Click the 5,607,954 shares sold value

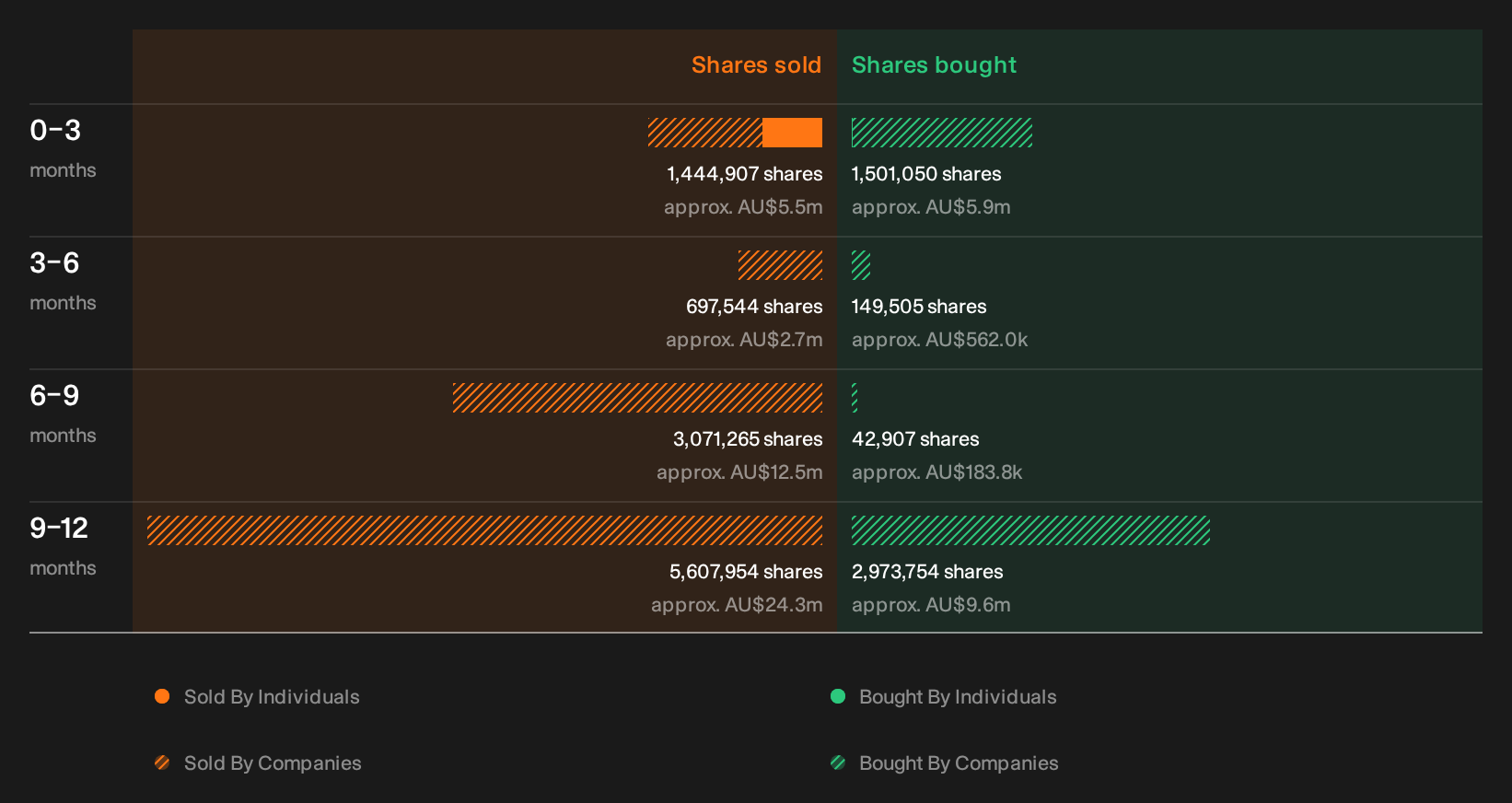pos(746,572)
